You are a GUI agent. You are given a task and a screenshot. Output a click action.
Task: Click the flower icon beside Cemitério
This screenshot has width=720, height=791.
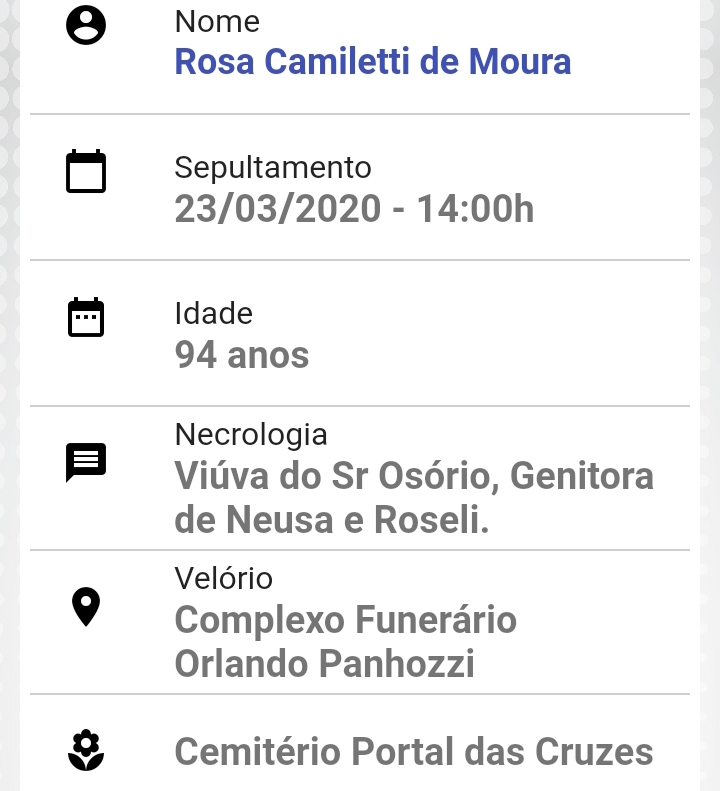point(86,750)
